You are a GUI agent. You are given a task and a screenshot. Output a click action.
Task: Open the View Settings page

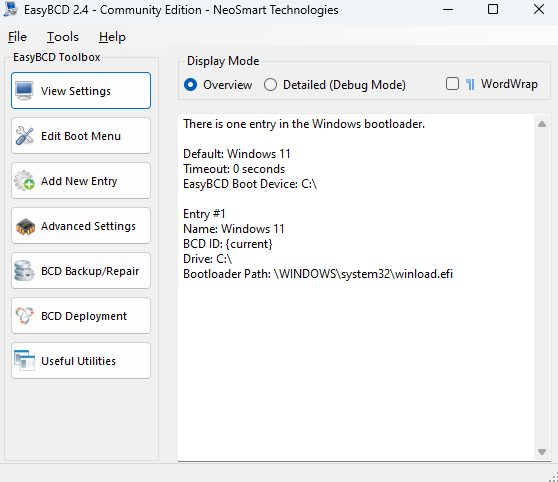81,91
